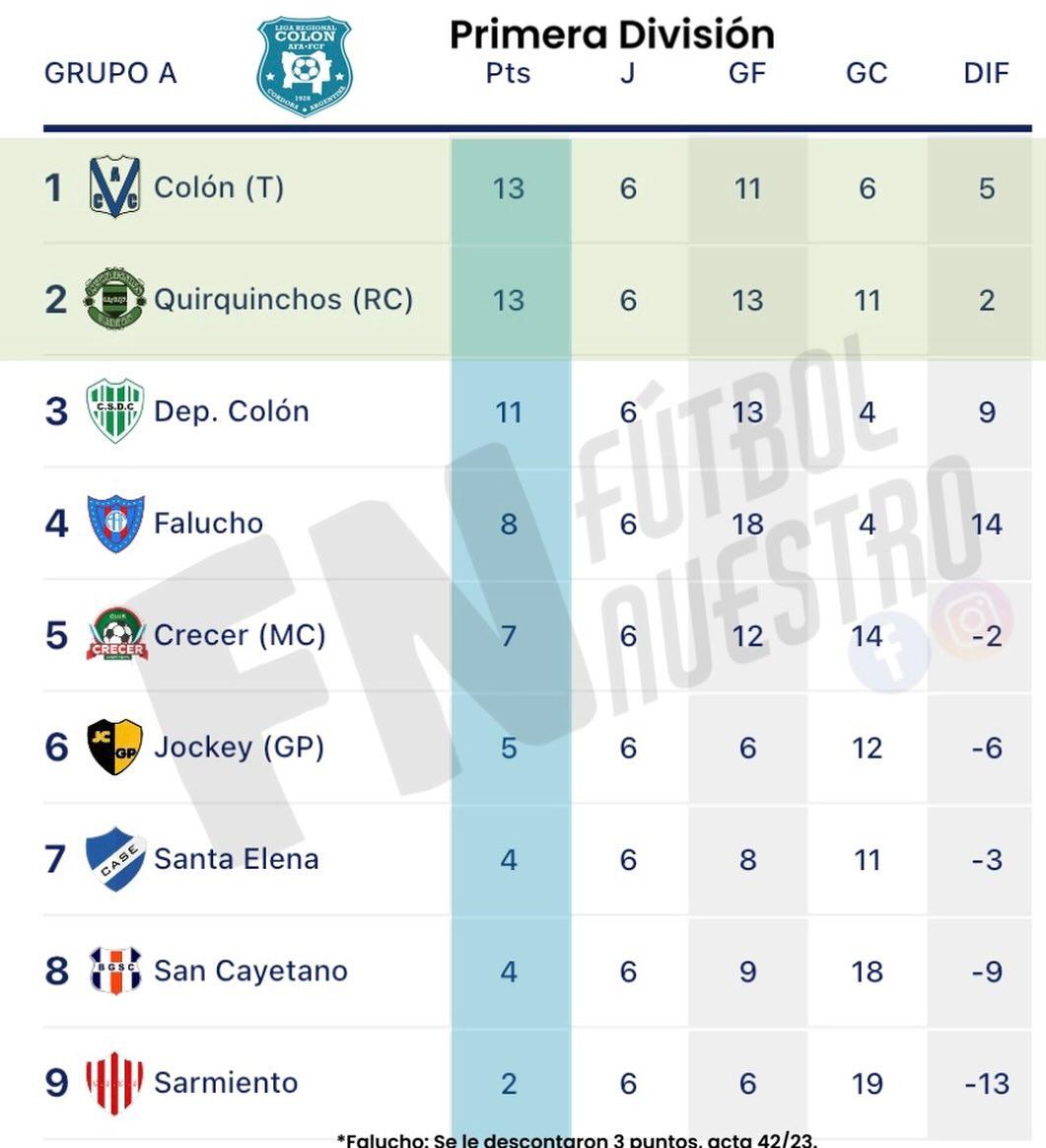Viewport: 1046px width, 1148px height.
Task: Click Jockey (GP) black-yellow shield
Action: [x=114, y=747]
